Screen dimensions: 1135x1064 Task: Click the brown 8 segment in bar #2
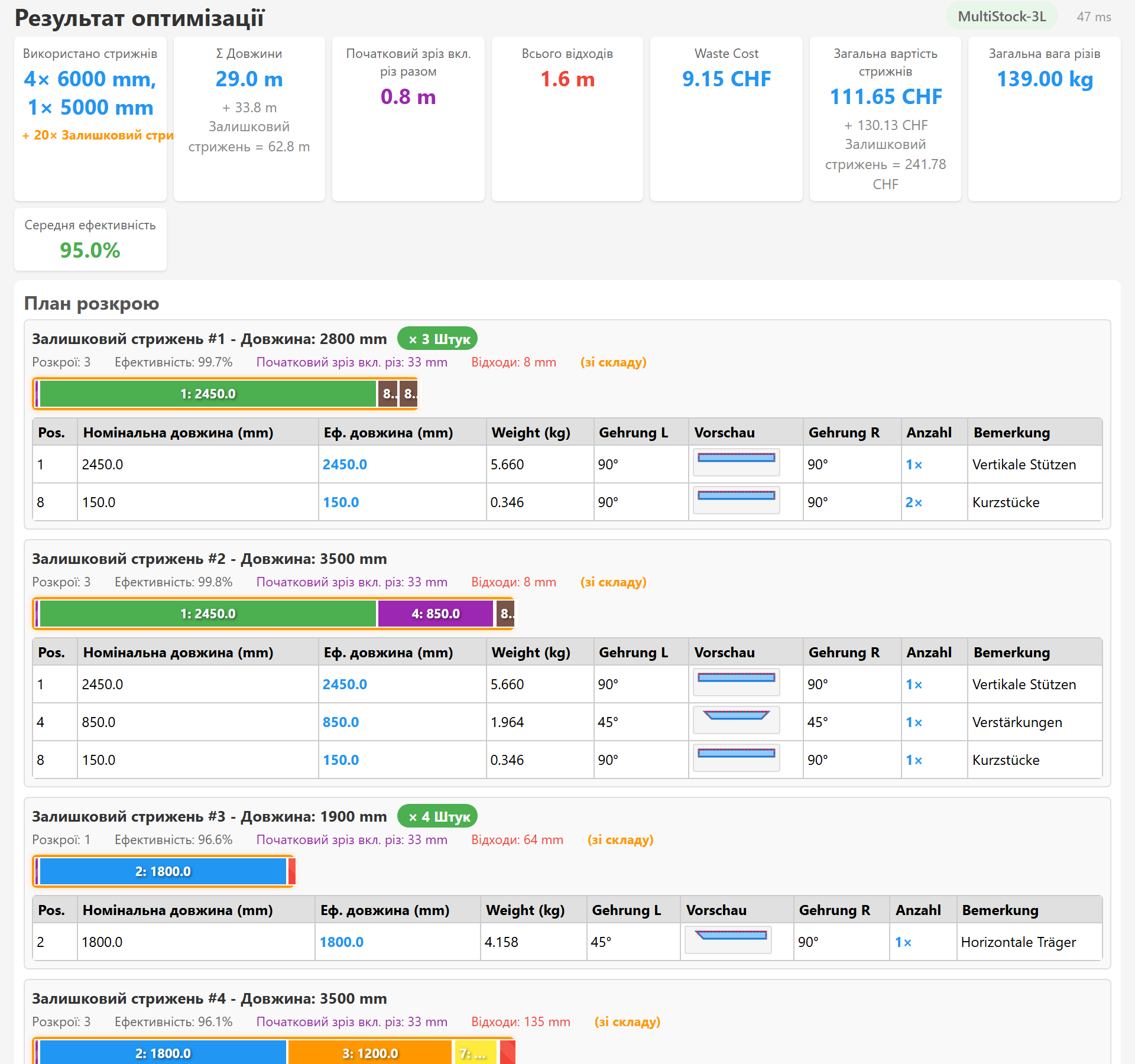[505, 614]
